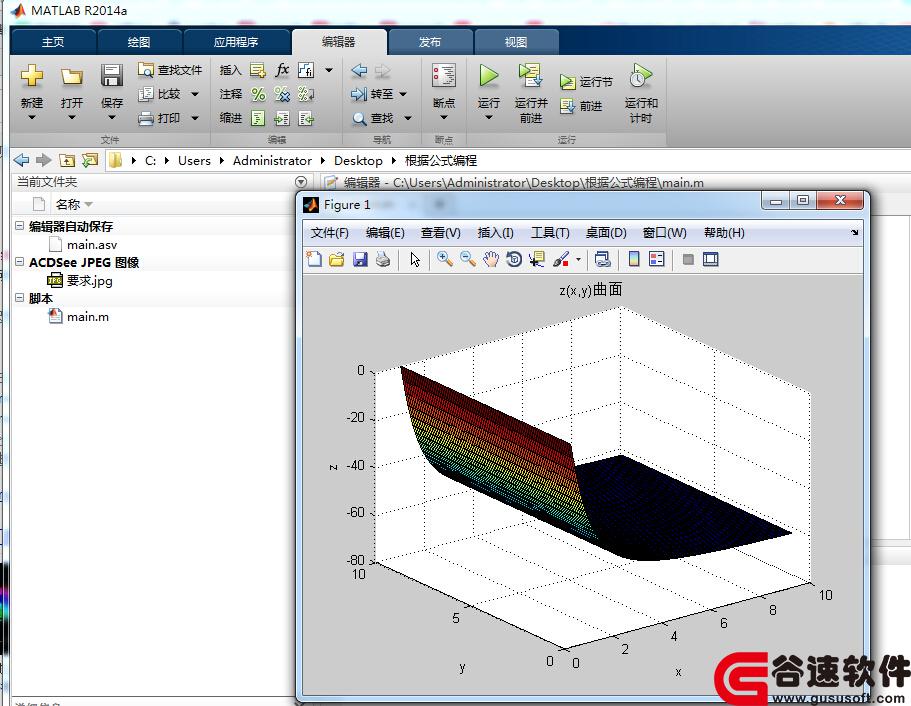911x706 pixels.
Task: Toggle the Brush data tool
Action: click(x=561, y=259)
